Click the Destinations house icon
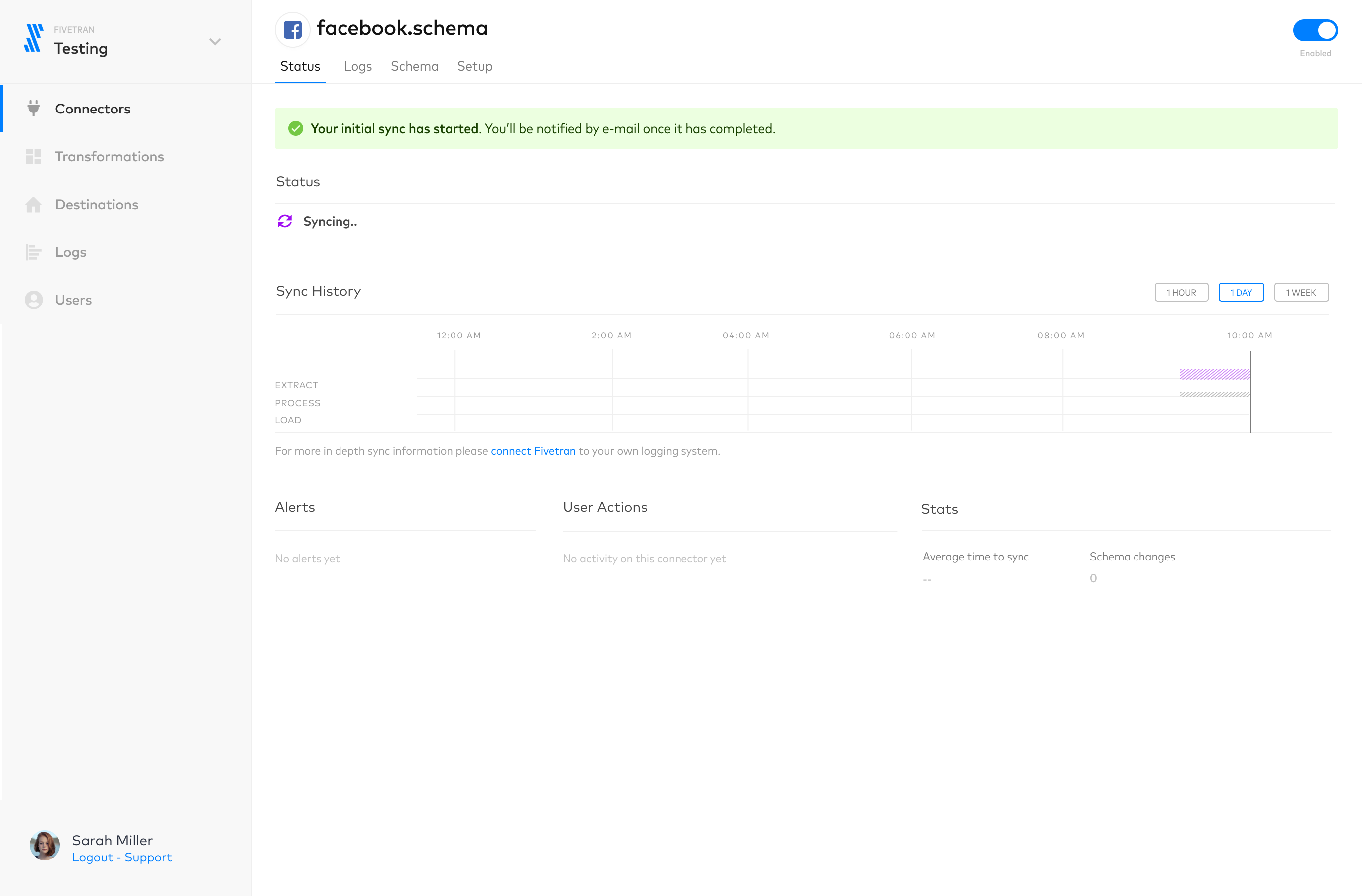Viewport: 1362px width, 896px height. tap(34, 204)
